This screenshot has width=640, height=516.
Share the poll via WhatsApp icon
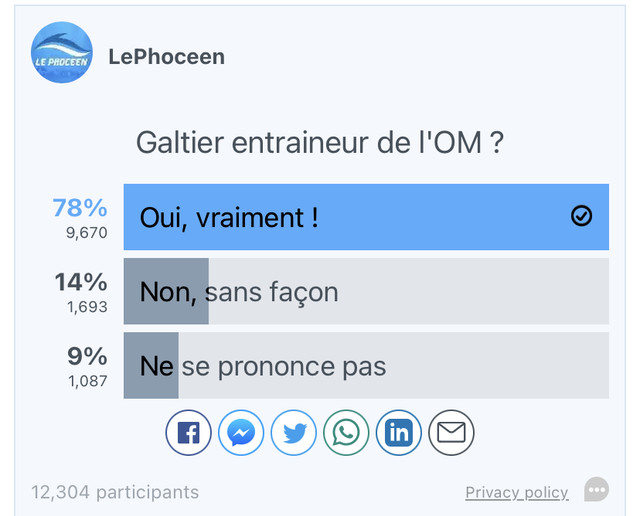point(346,432)
